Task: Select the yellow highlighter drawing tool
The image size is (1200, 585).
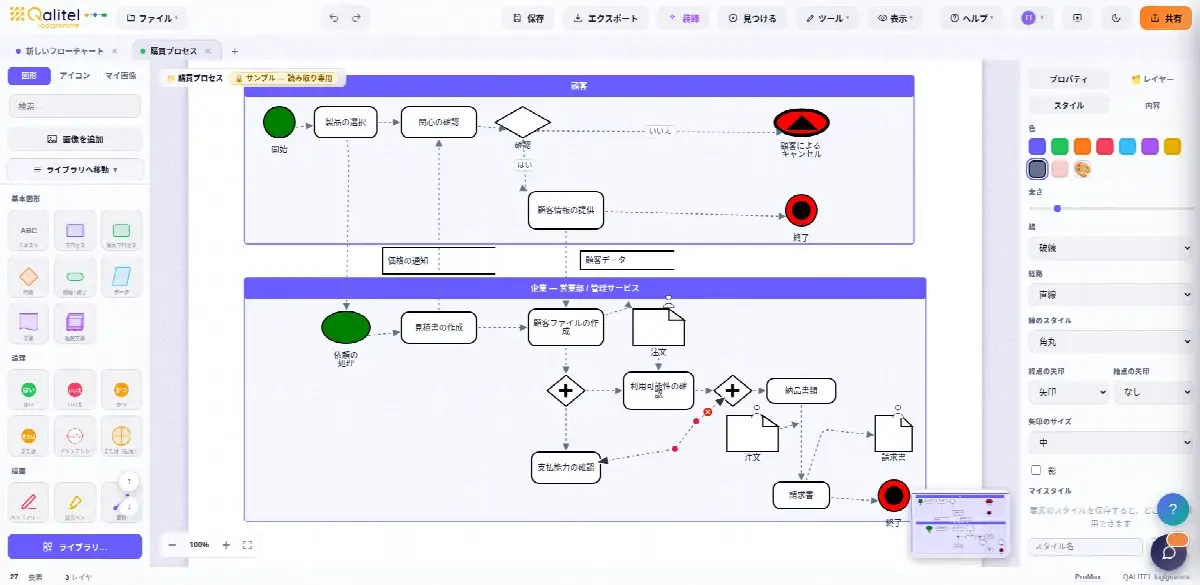Action: (75, 503)
